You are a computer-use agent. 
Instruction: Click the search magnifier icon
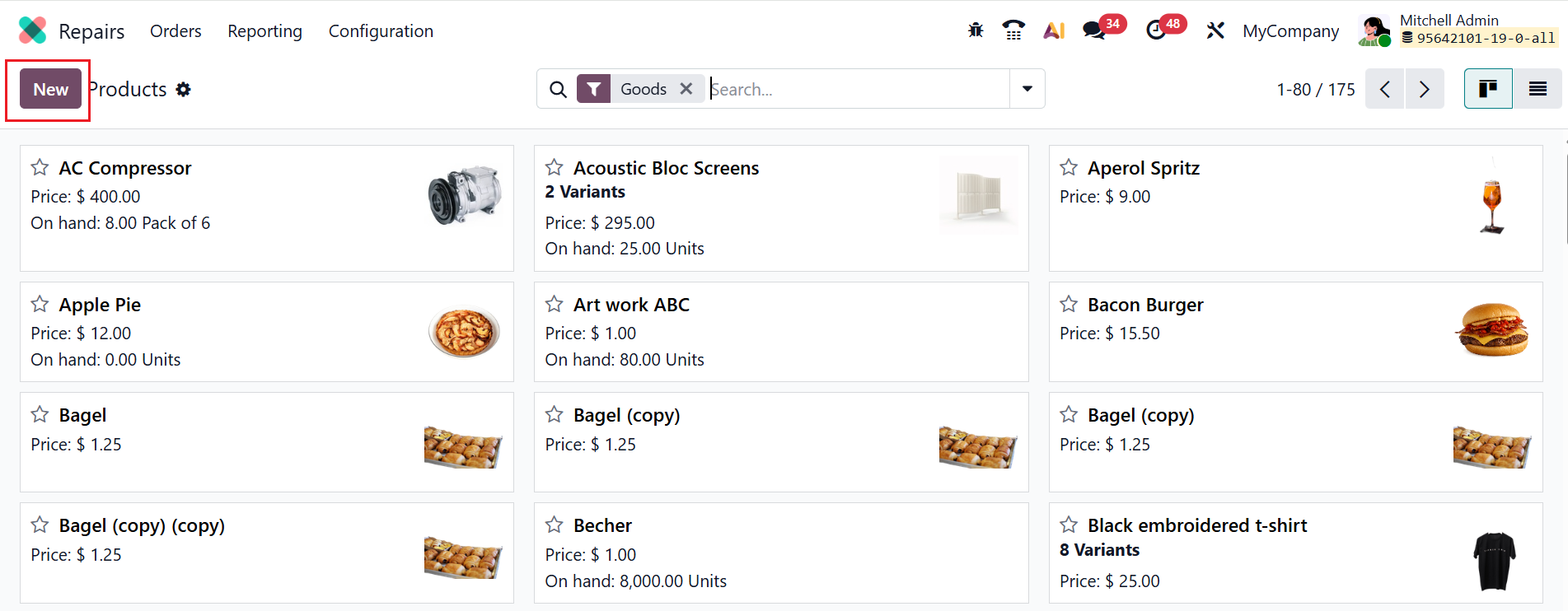tap(558, 89)
